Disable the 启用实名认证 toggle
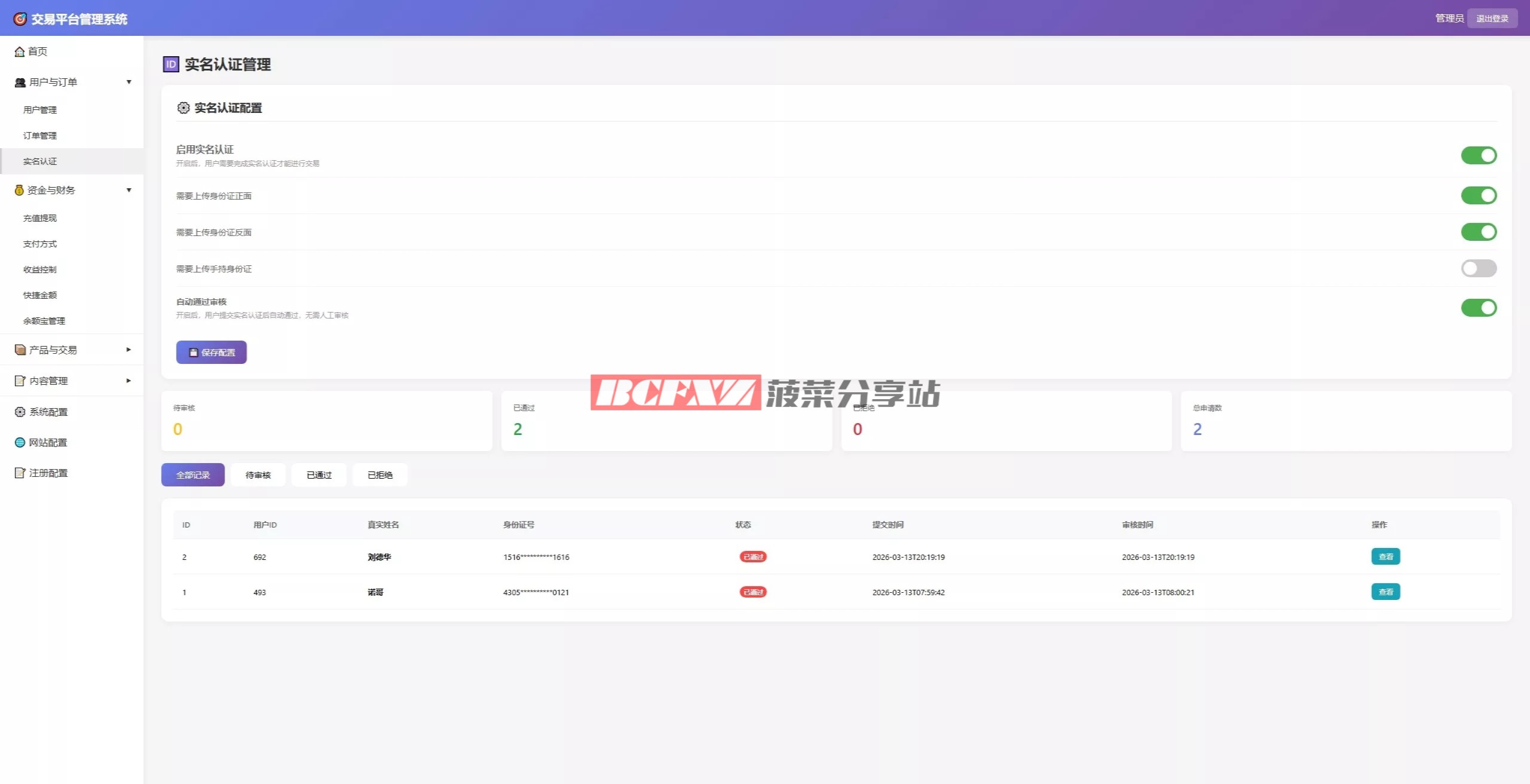 (1478, 155)
